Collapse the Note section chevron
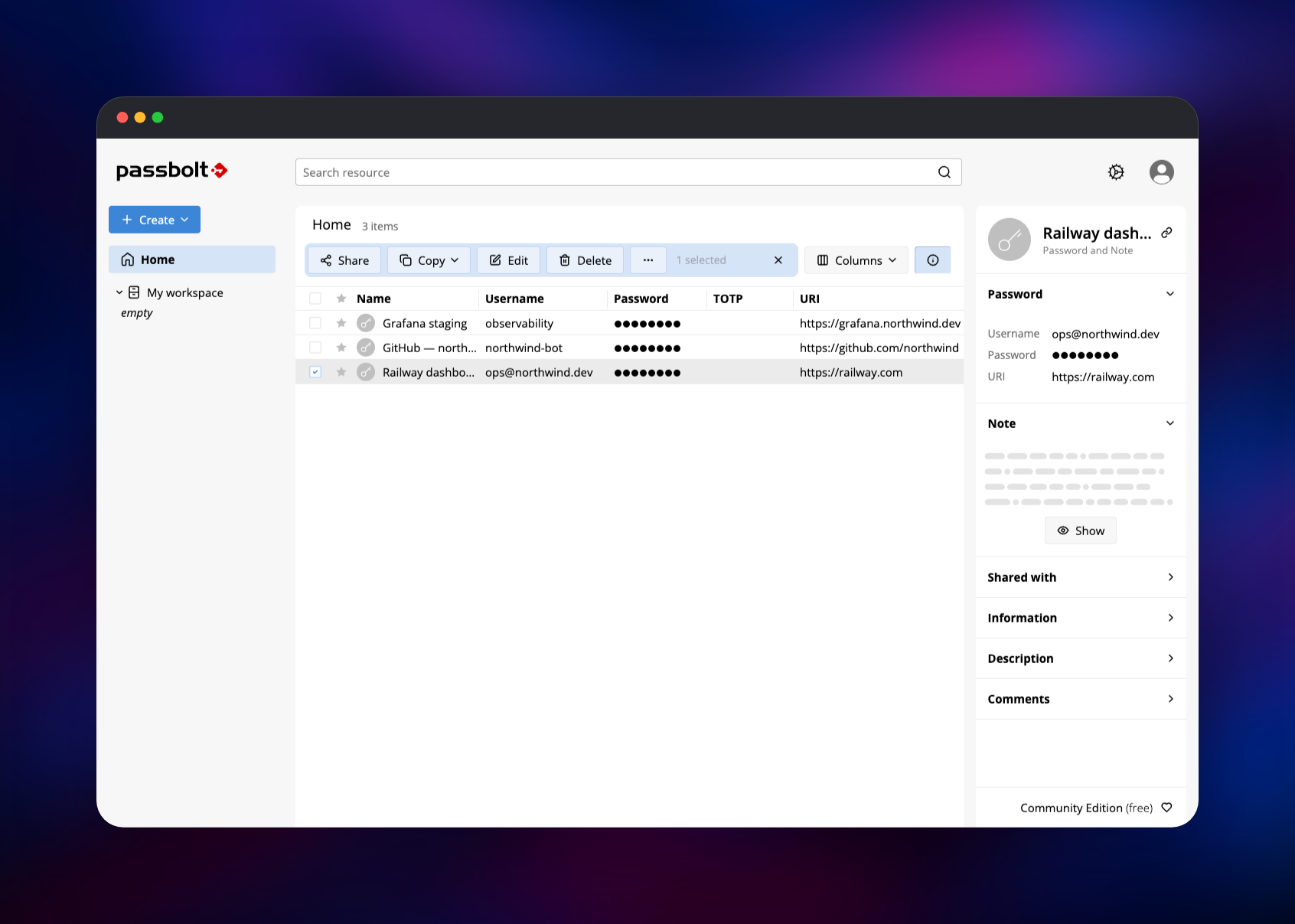 pos(1169,423)
